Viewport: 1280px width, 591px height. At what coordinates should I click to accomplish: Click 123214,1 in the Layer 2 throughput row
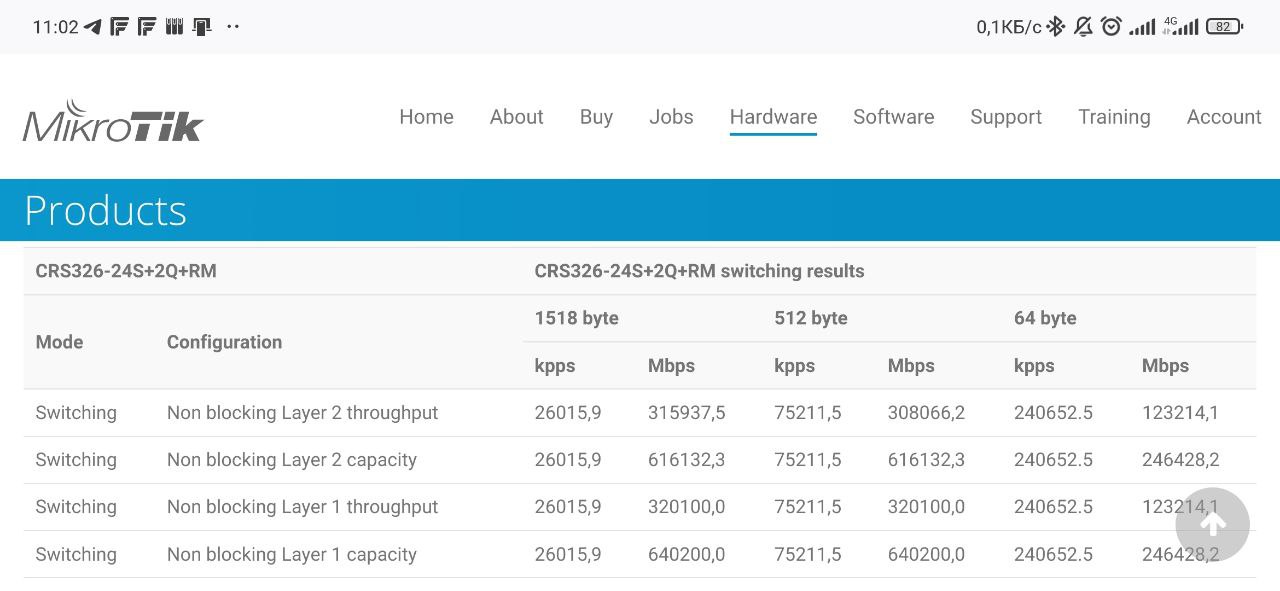point(1180,413)
